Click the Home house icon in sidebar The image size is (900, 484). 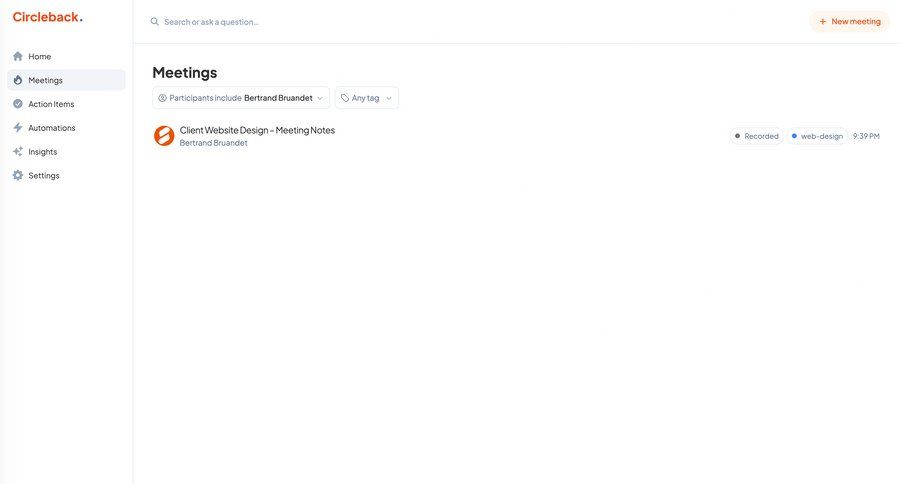(18, 56)
